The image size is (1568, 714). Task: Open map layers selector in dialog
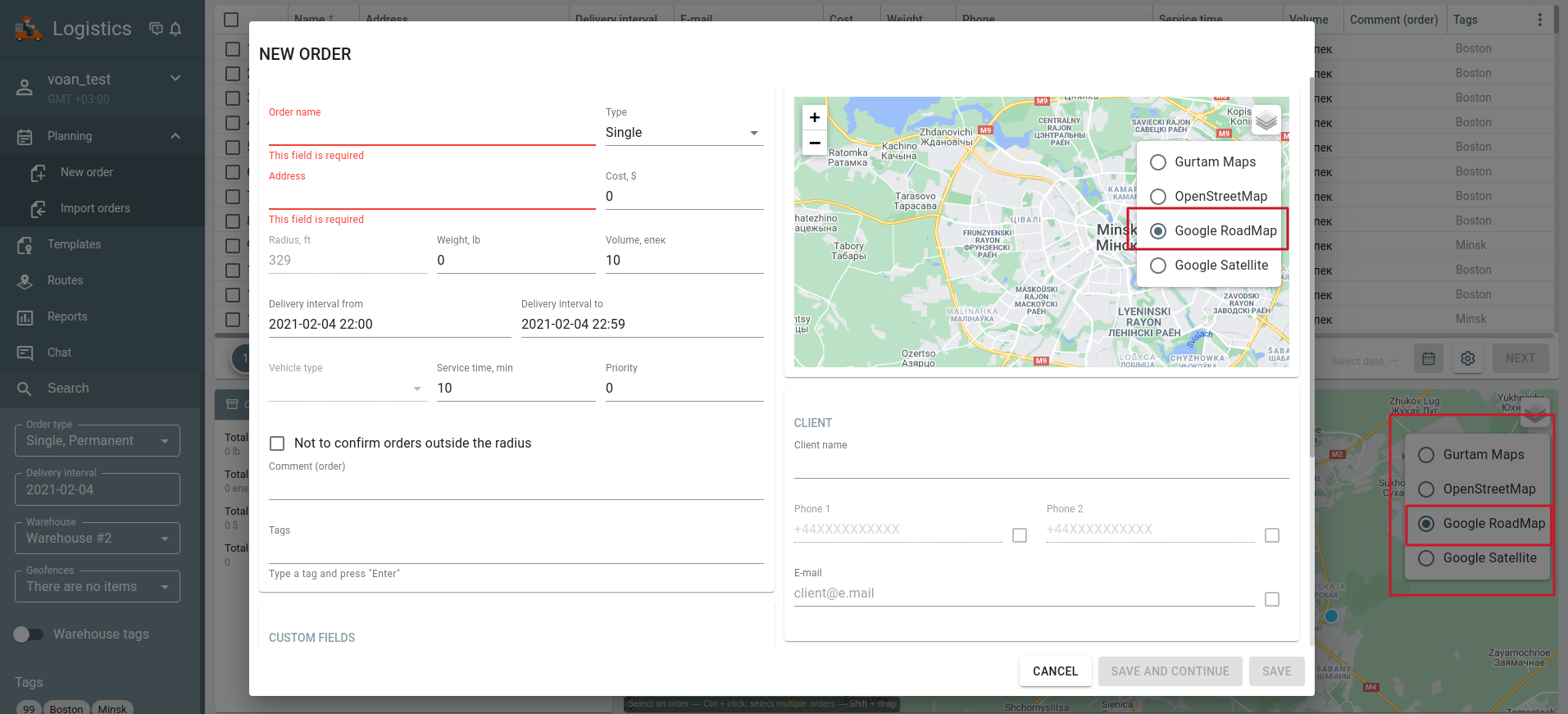tap(1266, 121)
